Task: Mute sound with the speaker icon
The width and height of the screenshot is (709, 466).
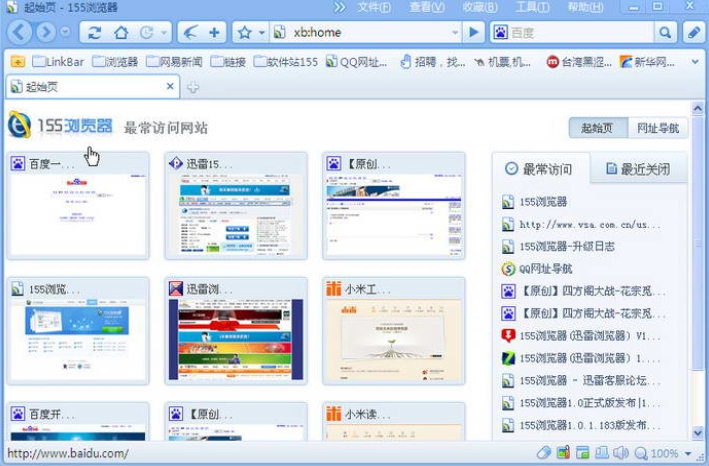Action: point(621,452)
